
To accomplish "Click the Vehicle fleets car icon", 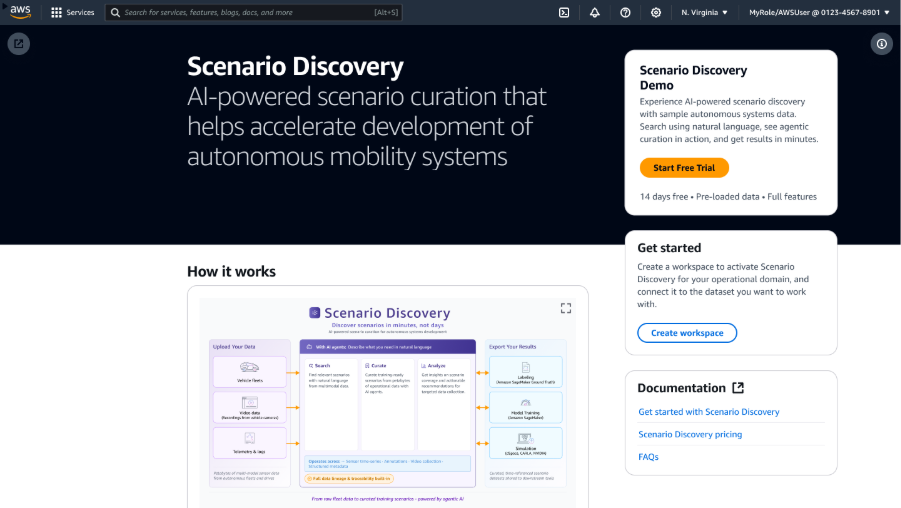I will click(249, 367).
